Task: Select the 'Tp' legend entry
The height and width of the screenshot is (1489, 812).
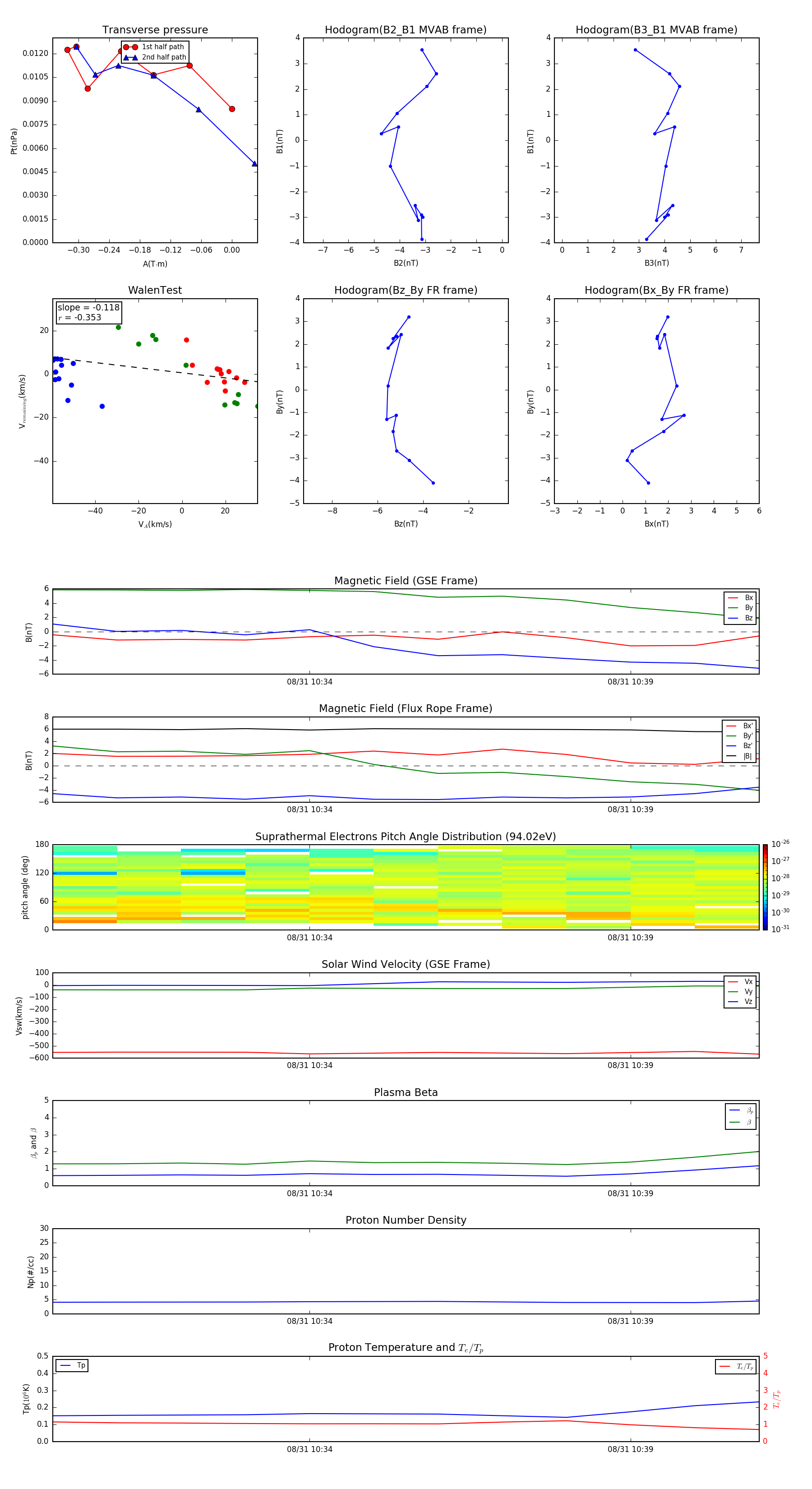Action: click(x=72, y=1365)
